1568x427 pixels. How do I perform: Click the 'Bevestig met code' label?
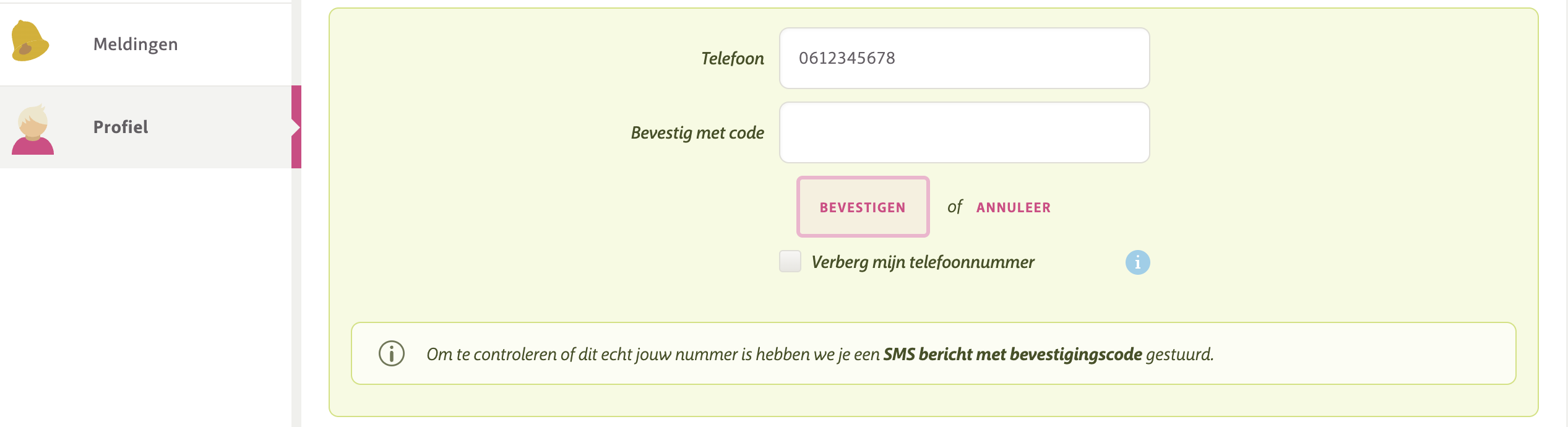click(x=697, y=132)
